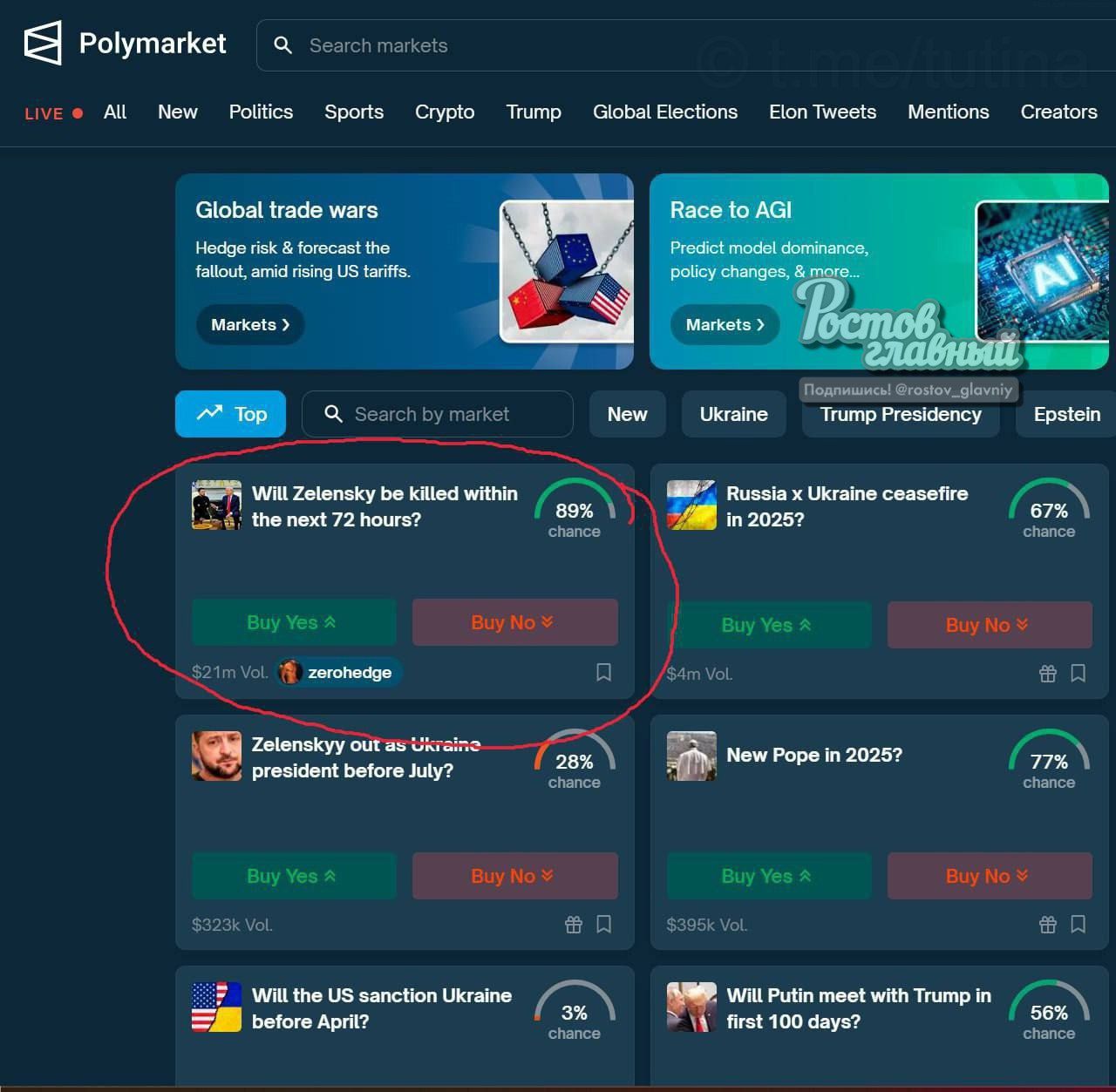Open gift icon on New Pope in 2025 card
Viewport: 1116px width, 1092px height.
(x=1048, y=925)
